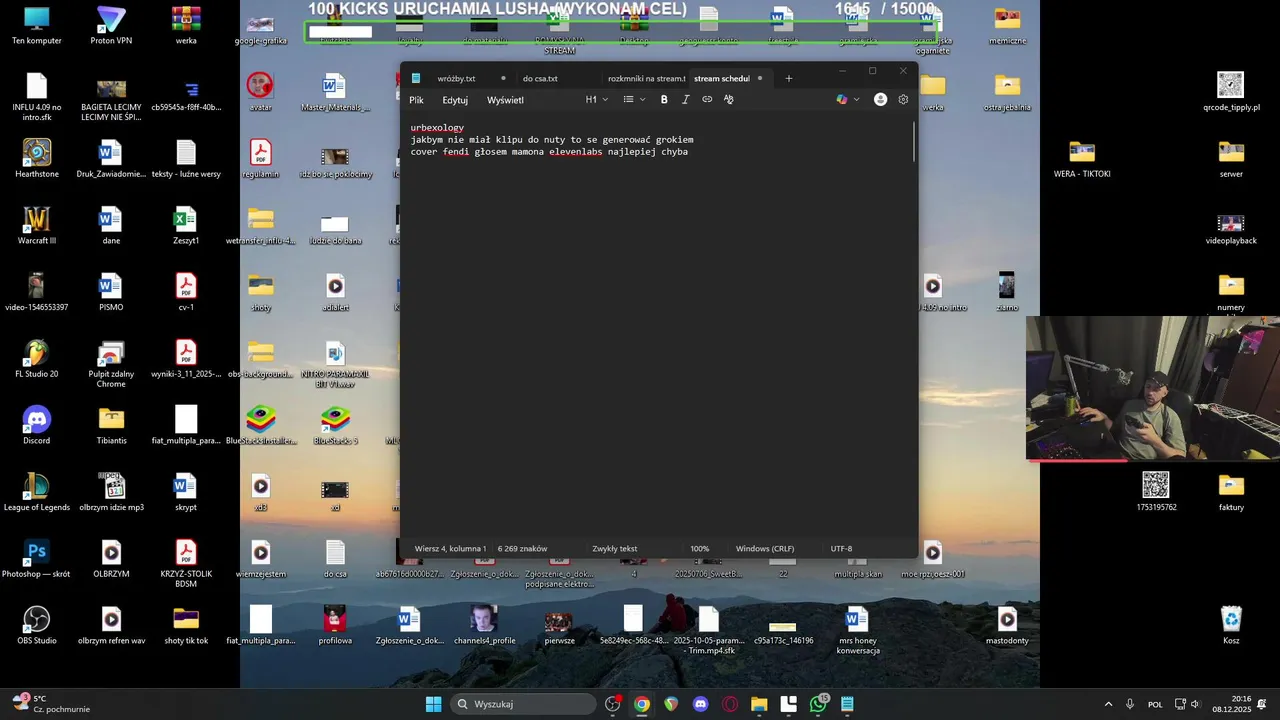Select the Photoshop — skrót desktop icon
Image resolution: width=1280 pixels, height=720 pixels.
coord(37,559)
